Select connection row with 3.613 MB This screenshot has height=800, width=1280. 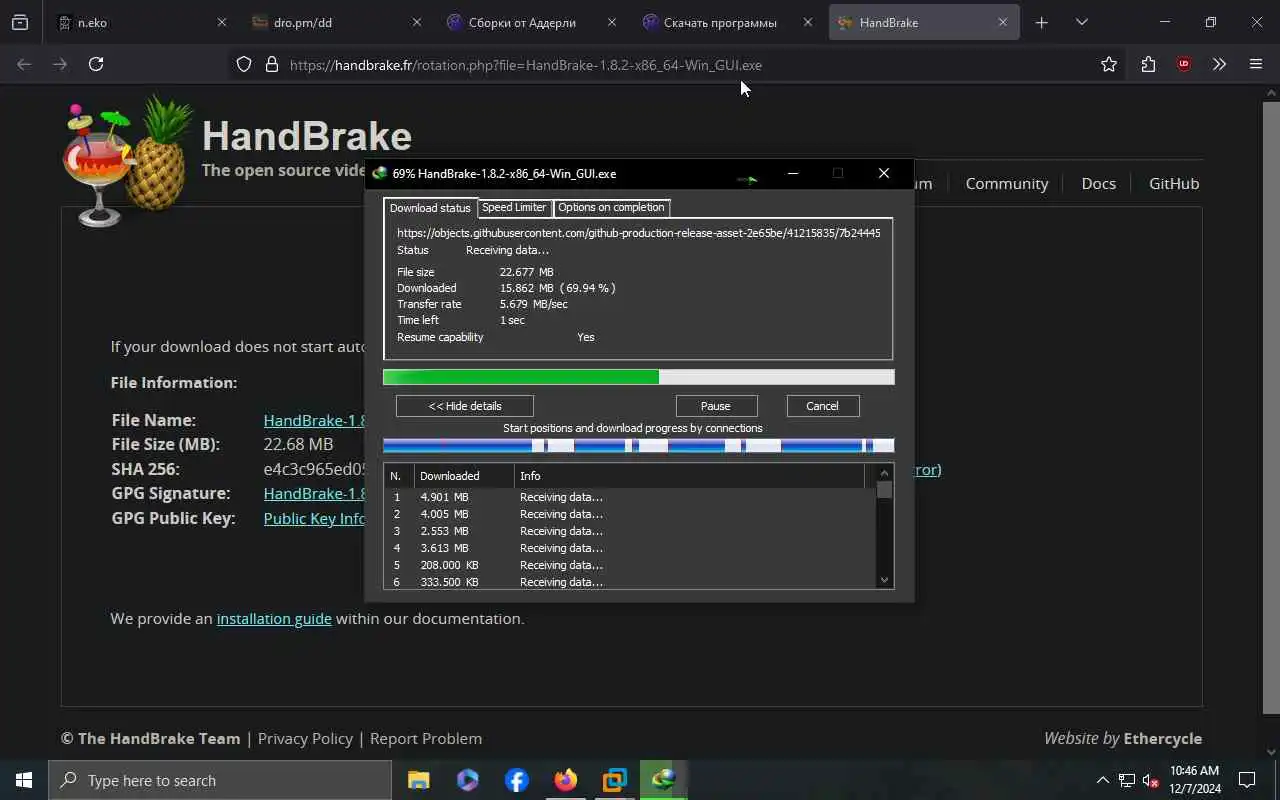coord(630,548)
